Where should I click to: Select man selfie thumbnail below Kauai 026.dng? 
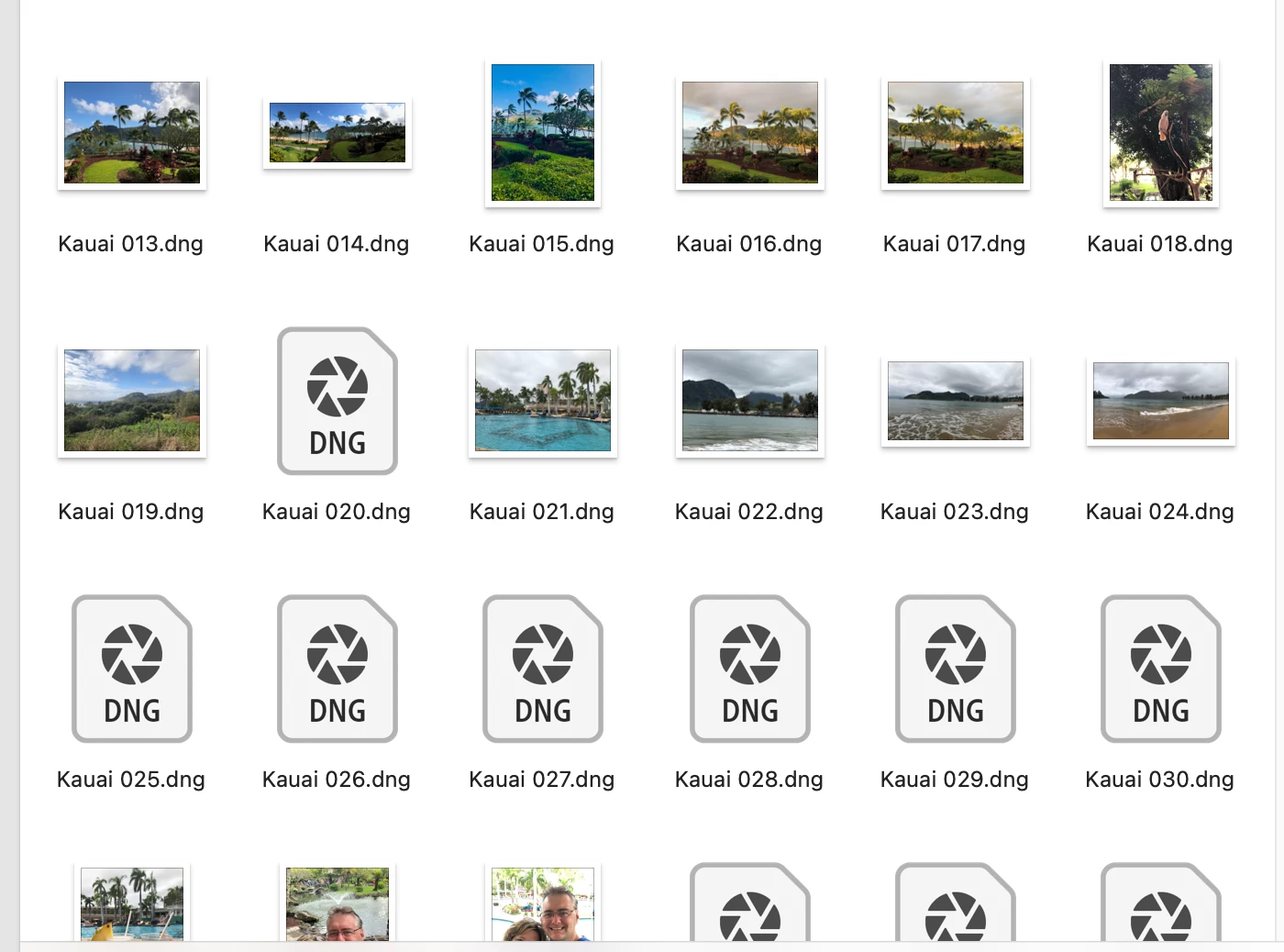(x=338, y=902)
